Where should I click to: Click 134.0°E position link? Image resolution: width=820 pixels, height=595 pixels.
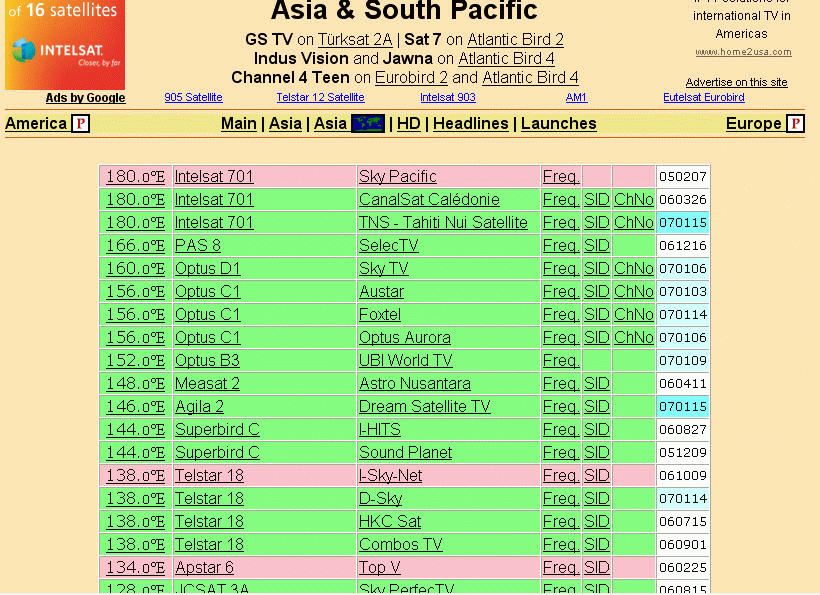point(135,568)
